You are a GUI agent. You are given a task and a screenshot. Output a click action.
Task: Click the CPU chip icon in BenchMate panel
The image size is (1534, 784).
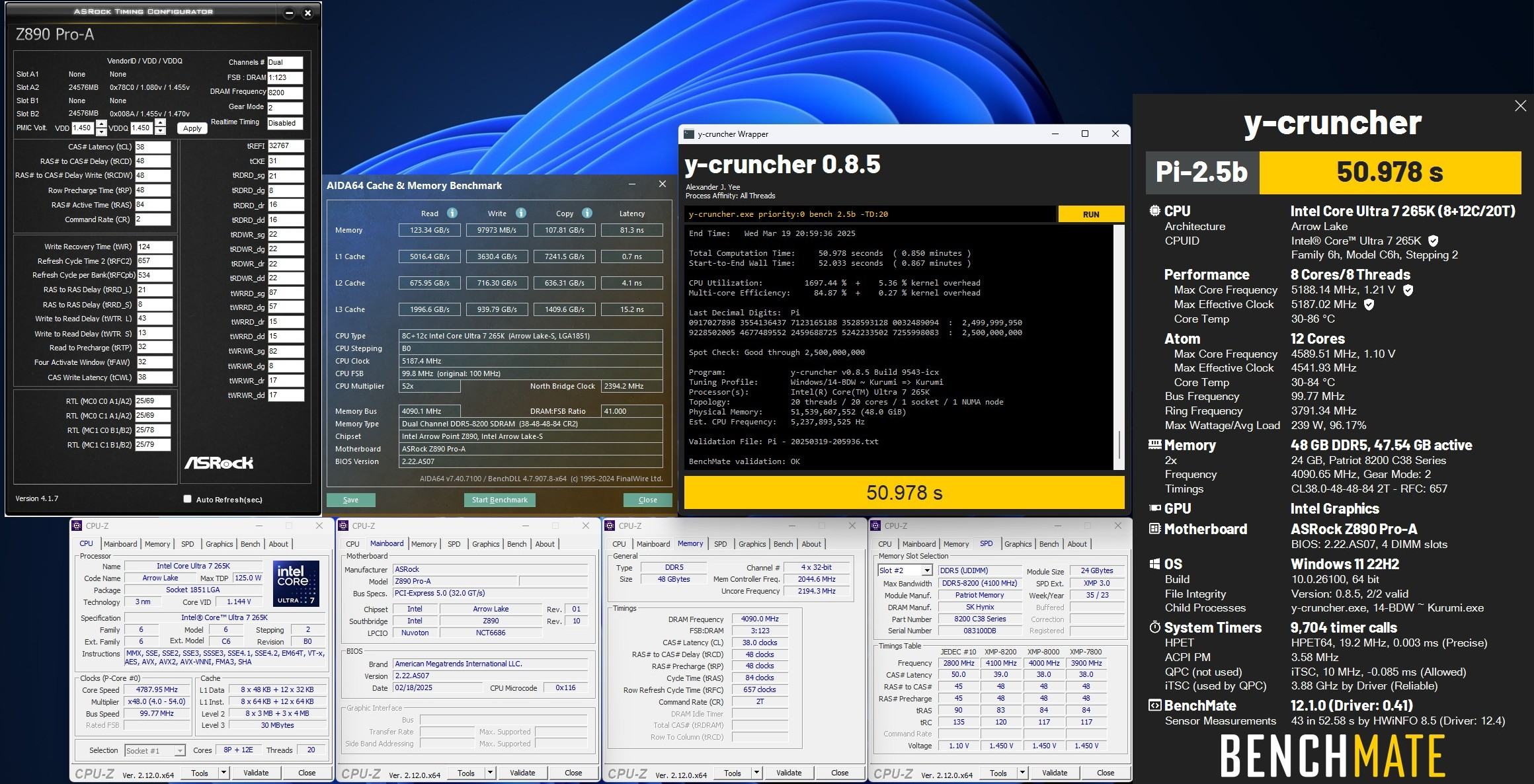pyautogui.click(x=1154, y=211)
